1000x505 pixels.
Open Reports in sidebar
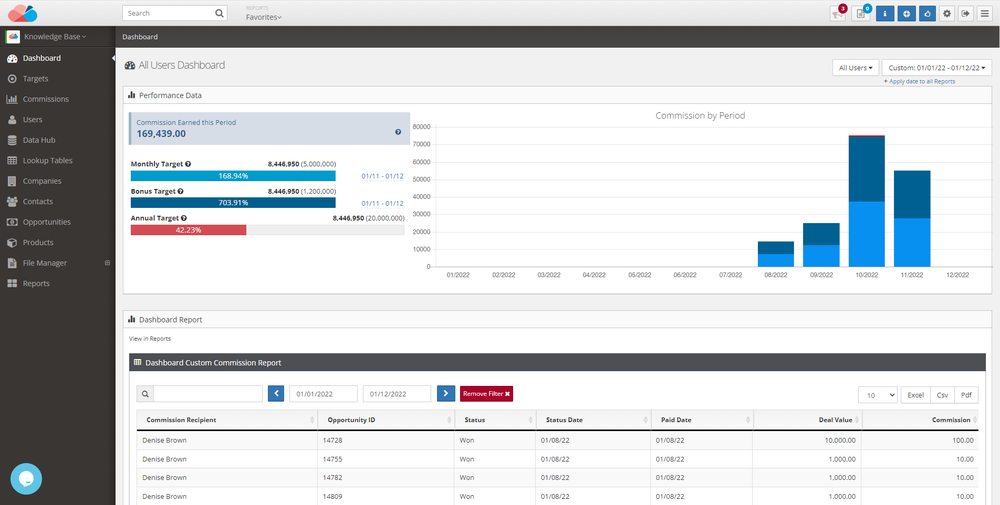36,283
